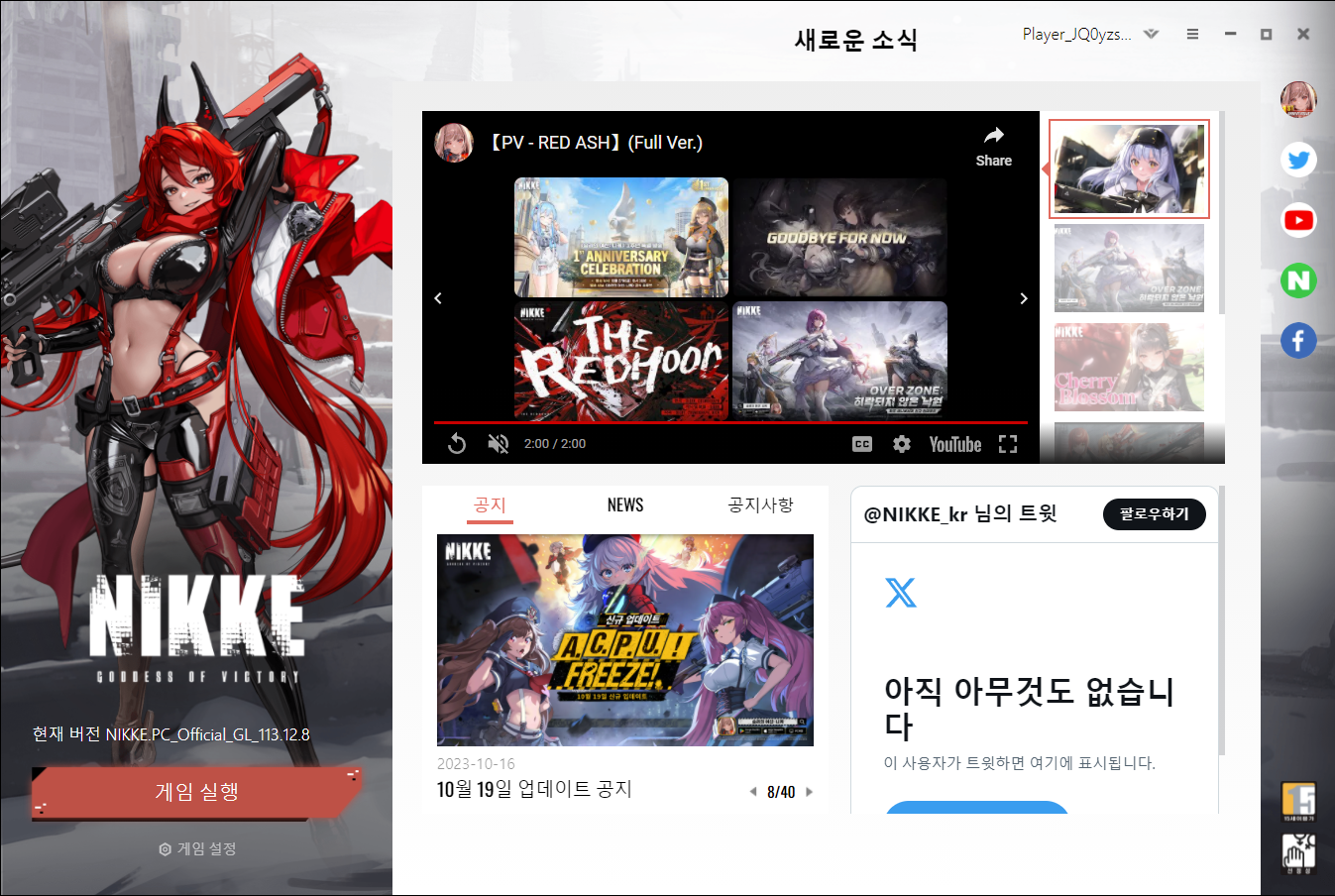Toggle closed captions on the video
Screen dimensions: 1335x896
(x=862, y=444)
